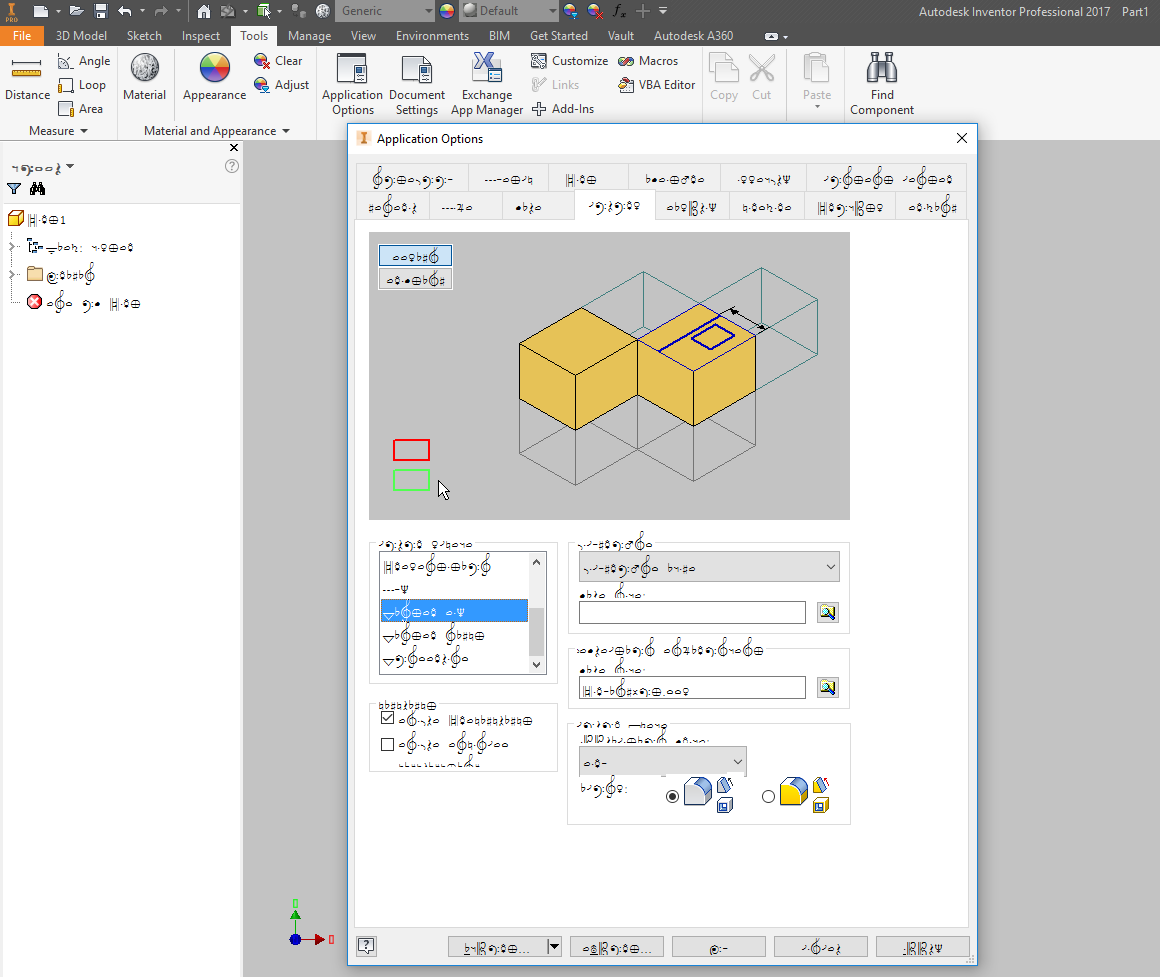Image resolution: width=1160 pixels, height=977 pixels.
Task: Open the Default lighting dropdown in Quick Access toolbar
Action: click(x=508, y=12)
